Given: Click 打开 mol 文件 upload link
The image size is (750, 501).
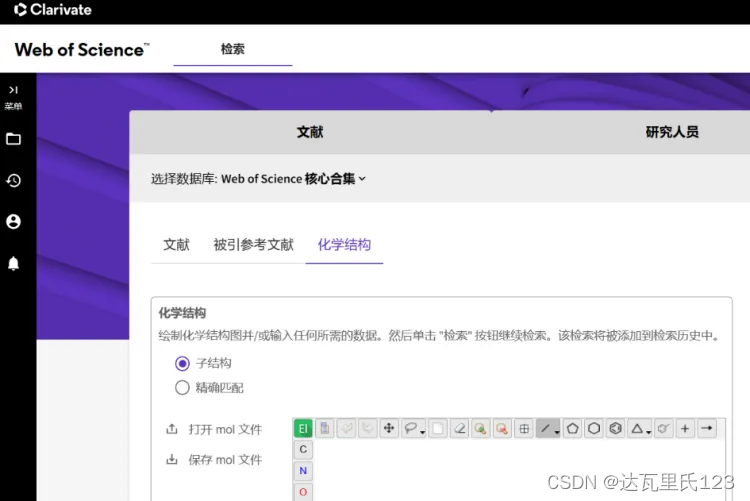Looking at the screenshot, I should (x=214, y=429).
